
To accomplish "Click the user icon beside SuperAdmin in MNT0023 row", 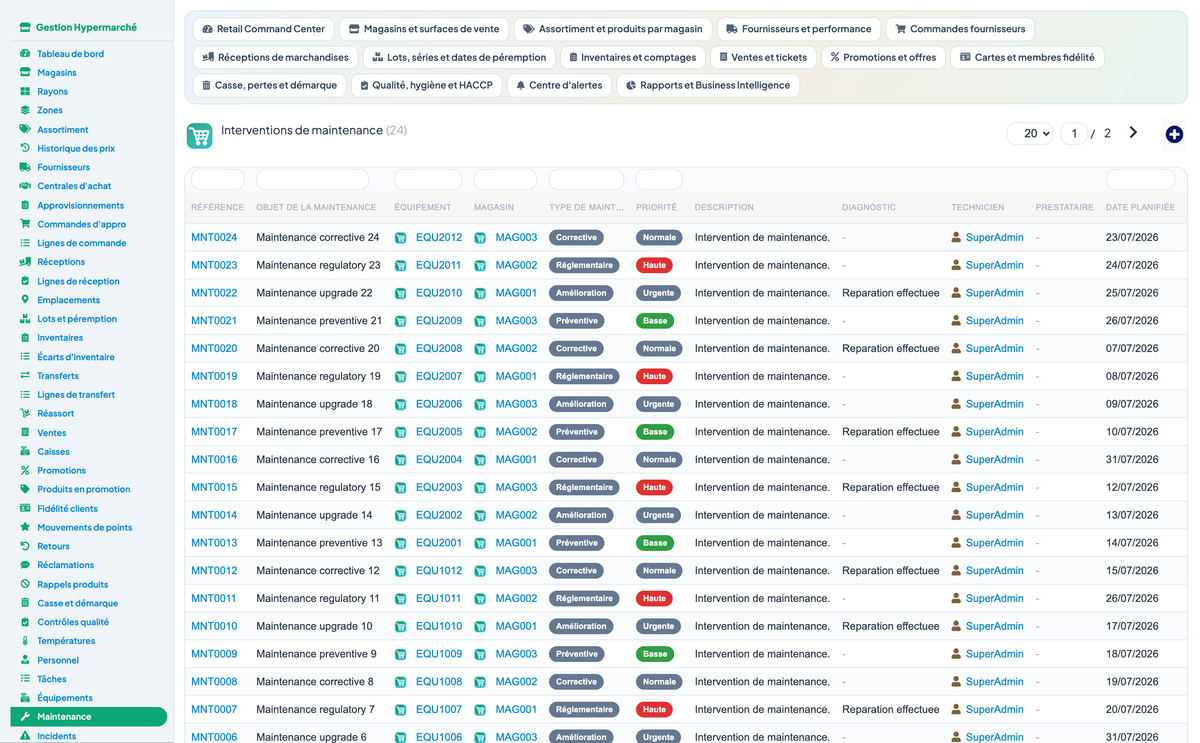I will point(956,265).
